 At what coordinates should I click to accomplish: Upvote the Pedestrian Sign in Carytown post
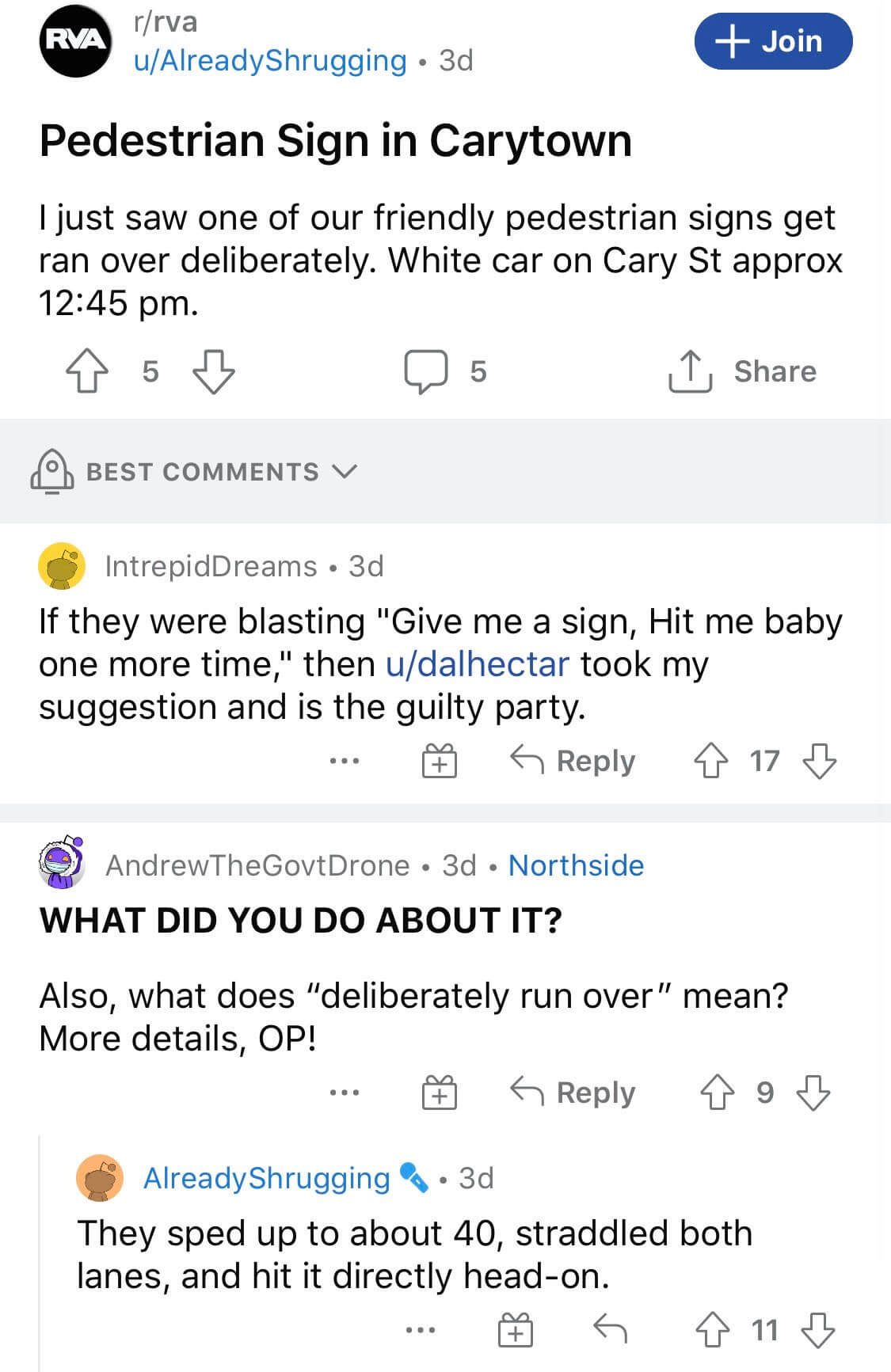point(87,372)
